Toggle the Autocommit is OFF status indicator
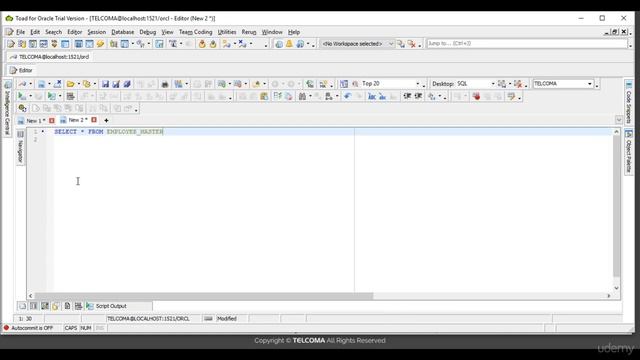 point(29,328)
